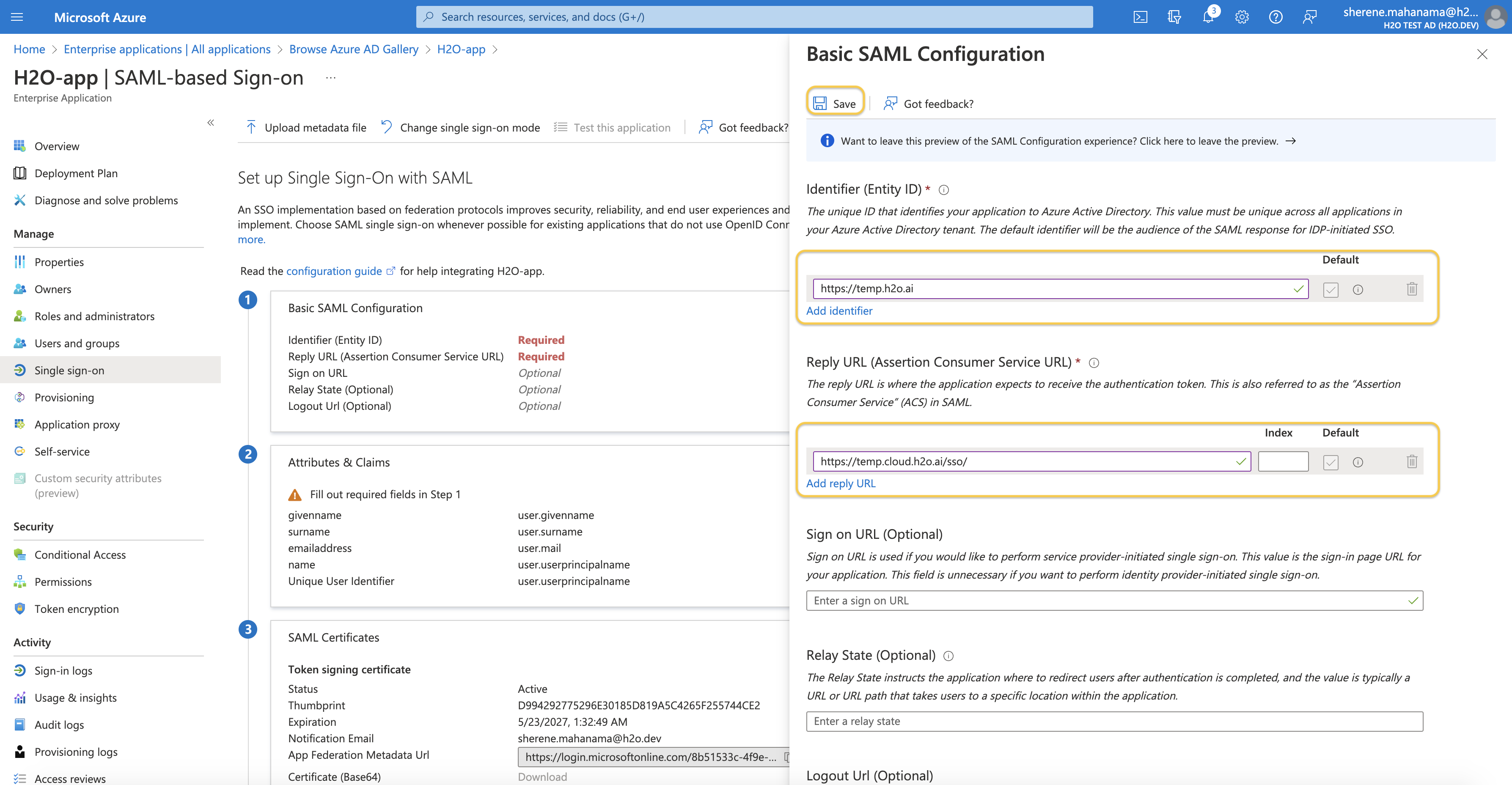Toggle Default checkbox for identifier
The image size is (1512, 785).
pos(1331,290)
